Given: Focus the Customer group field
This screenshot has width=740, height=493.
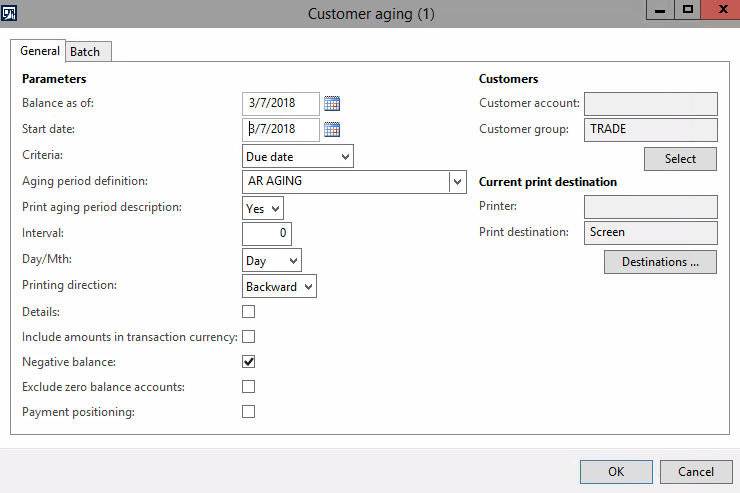Looking at the screenshot, I should (650, 130).
